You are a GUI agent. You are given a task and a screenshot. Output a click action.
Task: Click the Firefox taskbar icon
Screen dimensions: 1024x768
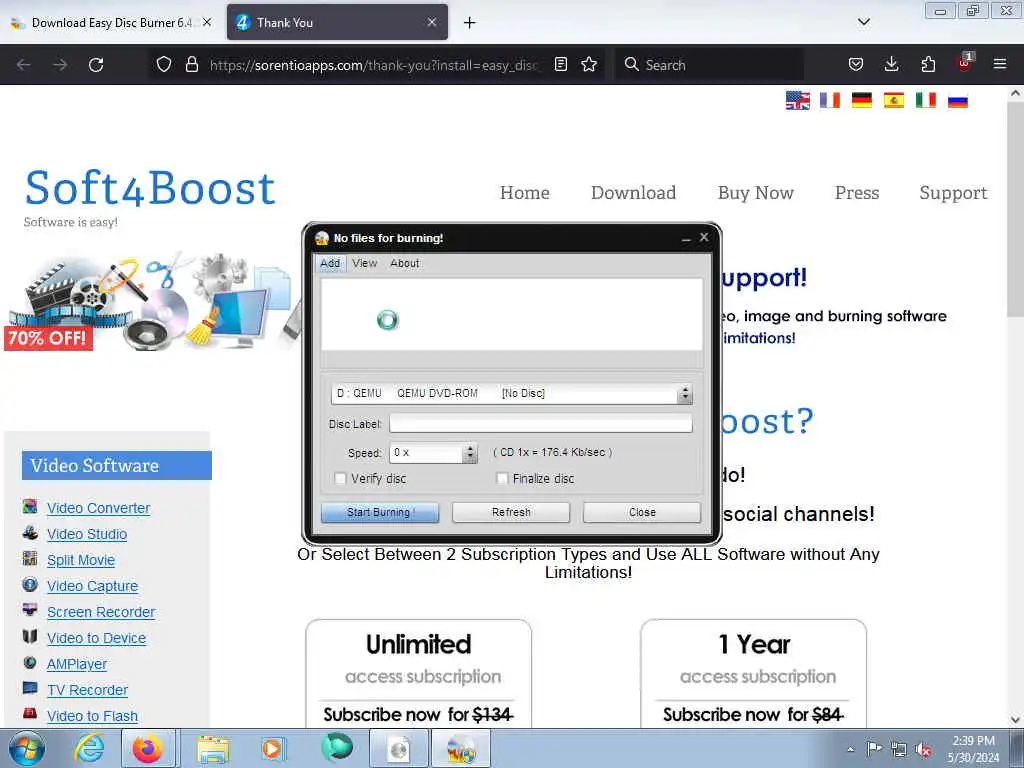click(x=148, y=748)
